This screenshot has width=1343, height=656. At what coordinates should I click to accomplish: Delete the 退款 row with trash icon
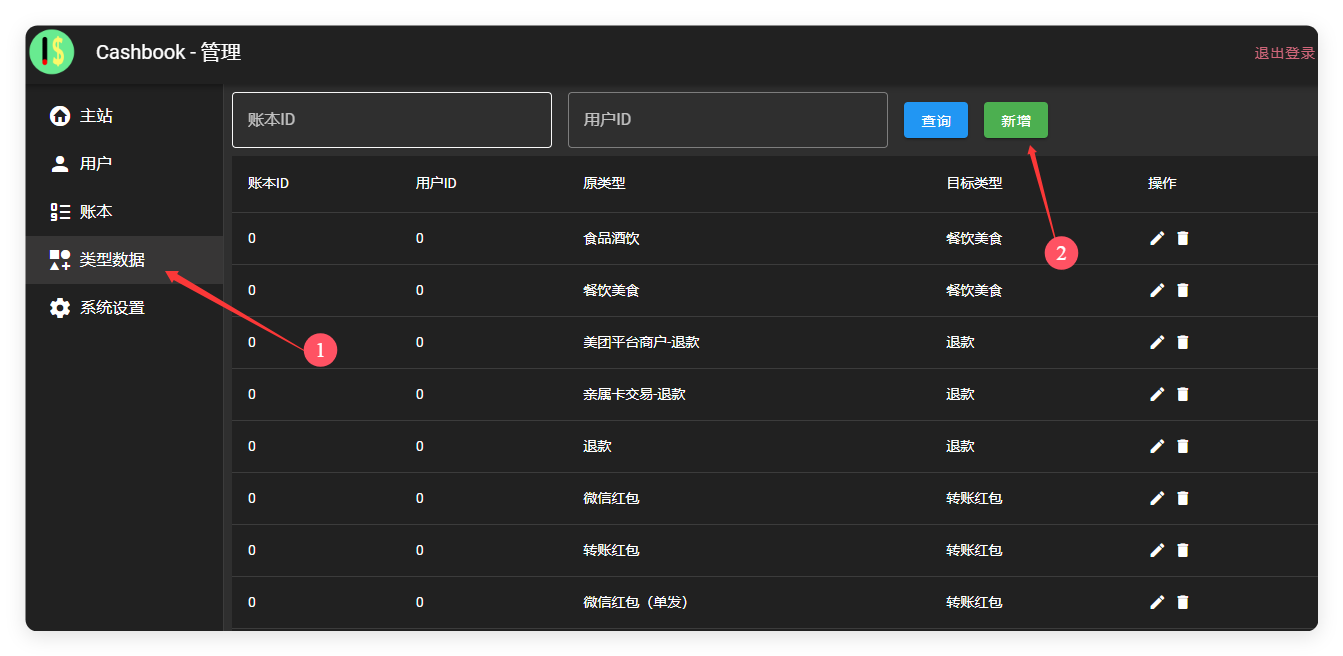(1183, 446)
